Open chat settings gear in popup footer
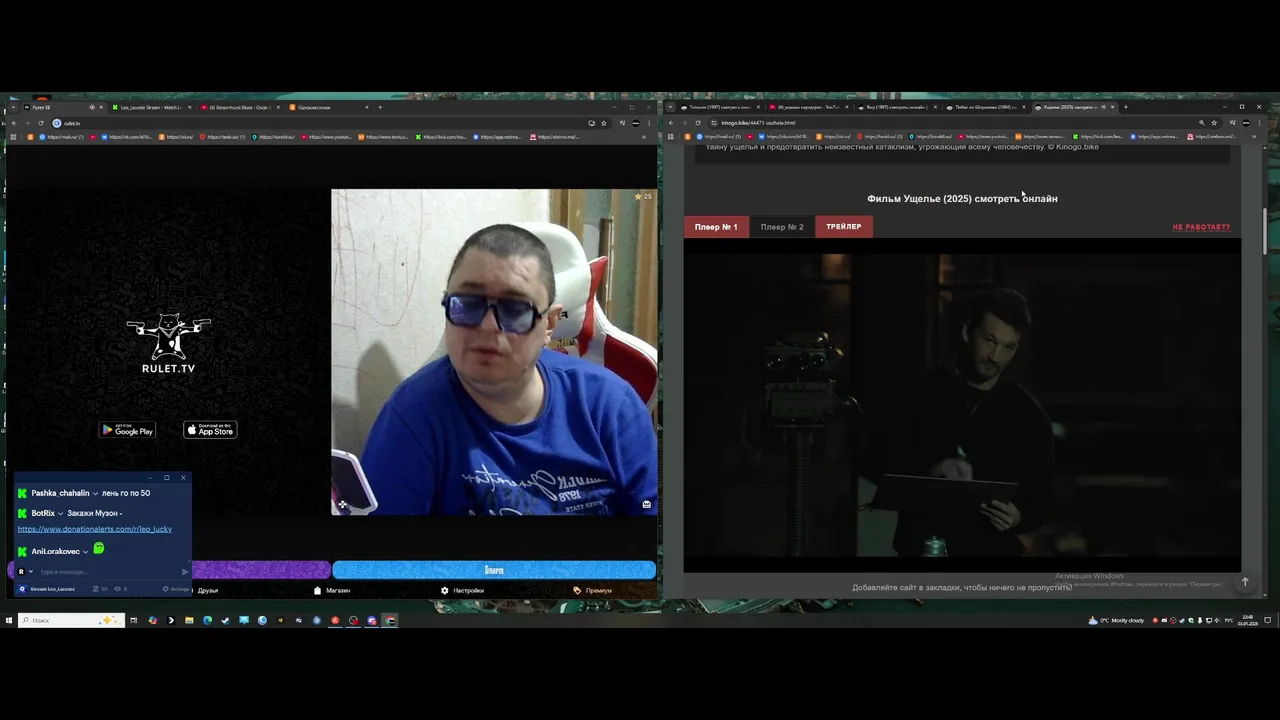Screen dimensions: 1280x720 (x=167, y=589)
